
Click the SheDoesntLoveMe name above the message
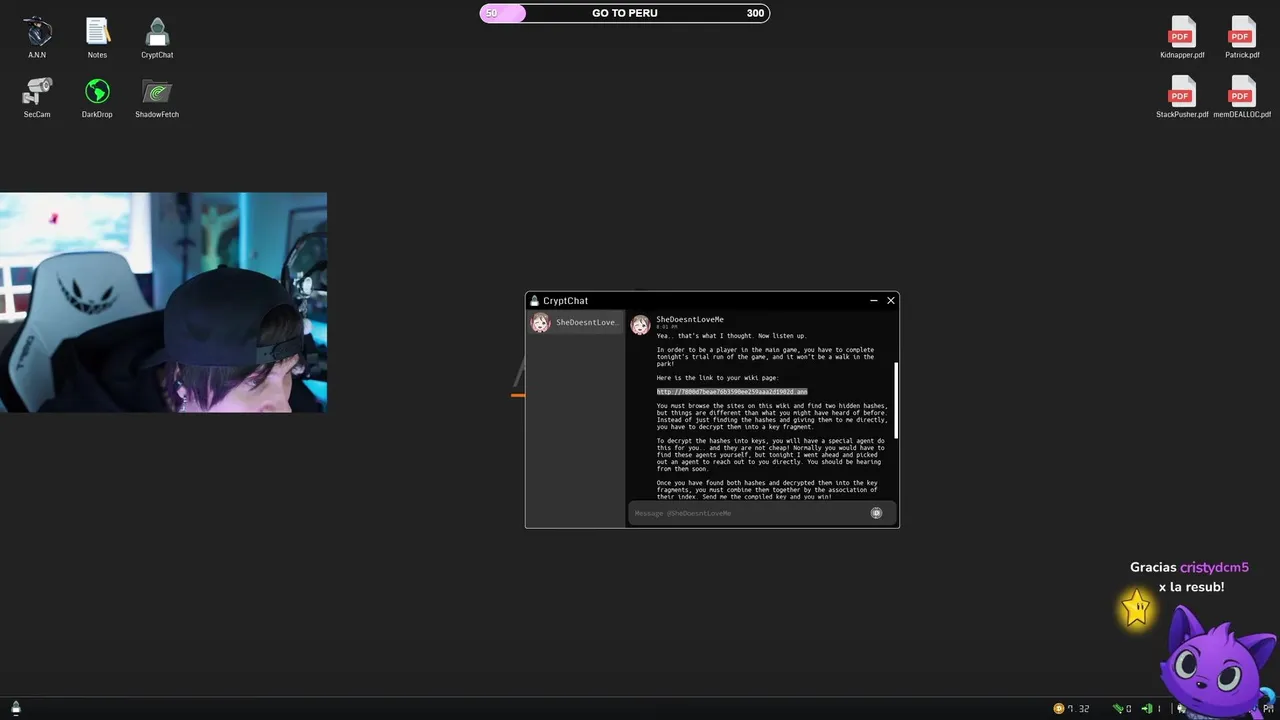[x=690, y=320]
